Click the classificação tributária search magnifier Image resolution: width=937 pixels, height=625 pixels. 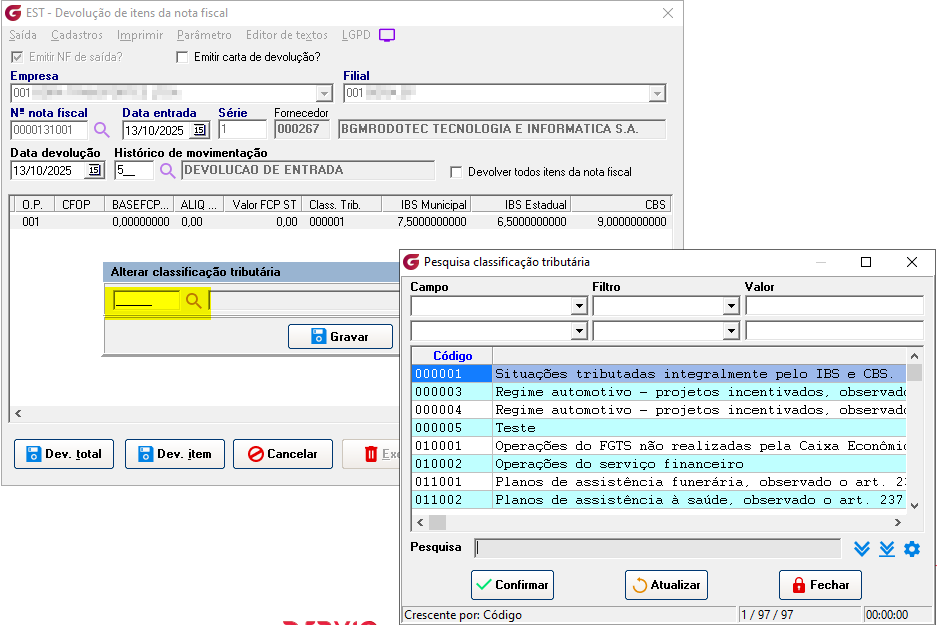pos(193,301)
